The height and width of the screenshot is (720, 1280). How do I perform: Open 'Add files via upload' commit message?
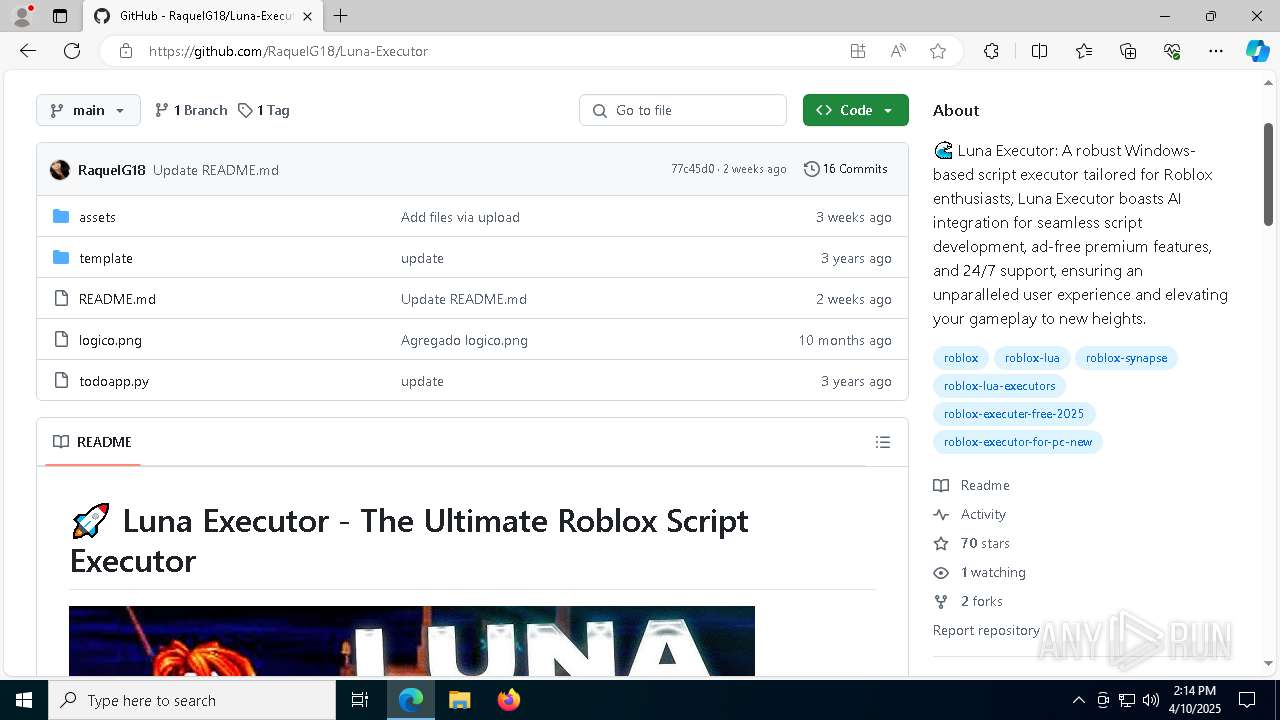pos(460,217)
